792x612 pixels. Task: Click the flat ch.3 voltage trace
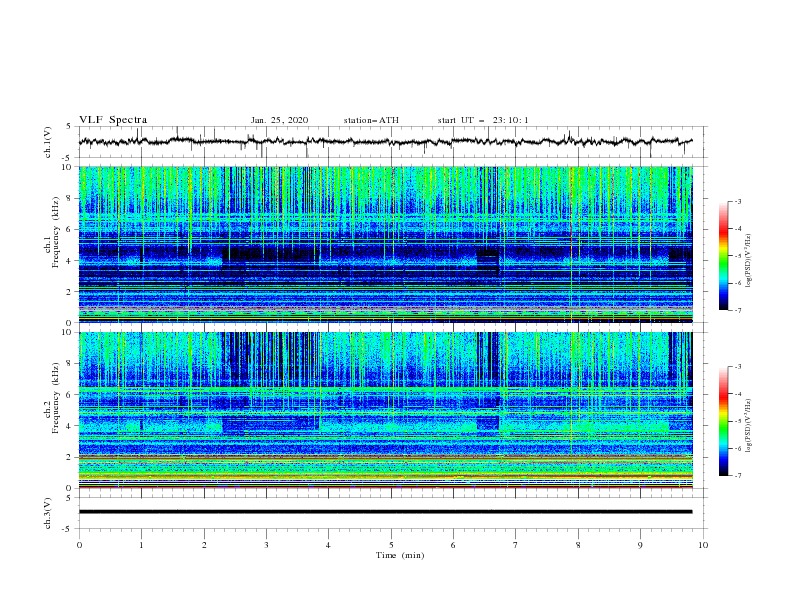(x=385, y=512)
